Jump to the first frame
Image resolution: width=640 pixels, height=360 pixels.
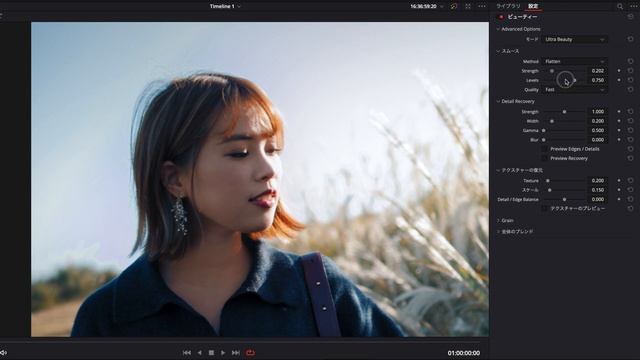click(187, 353)
